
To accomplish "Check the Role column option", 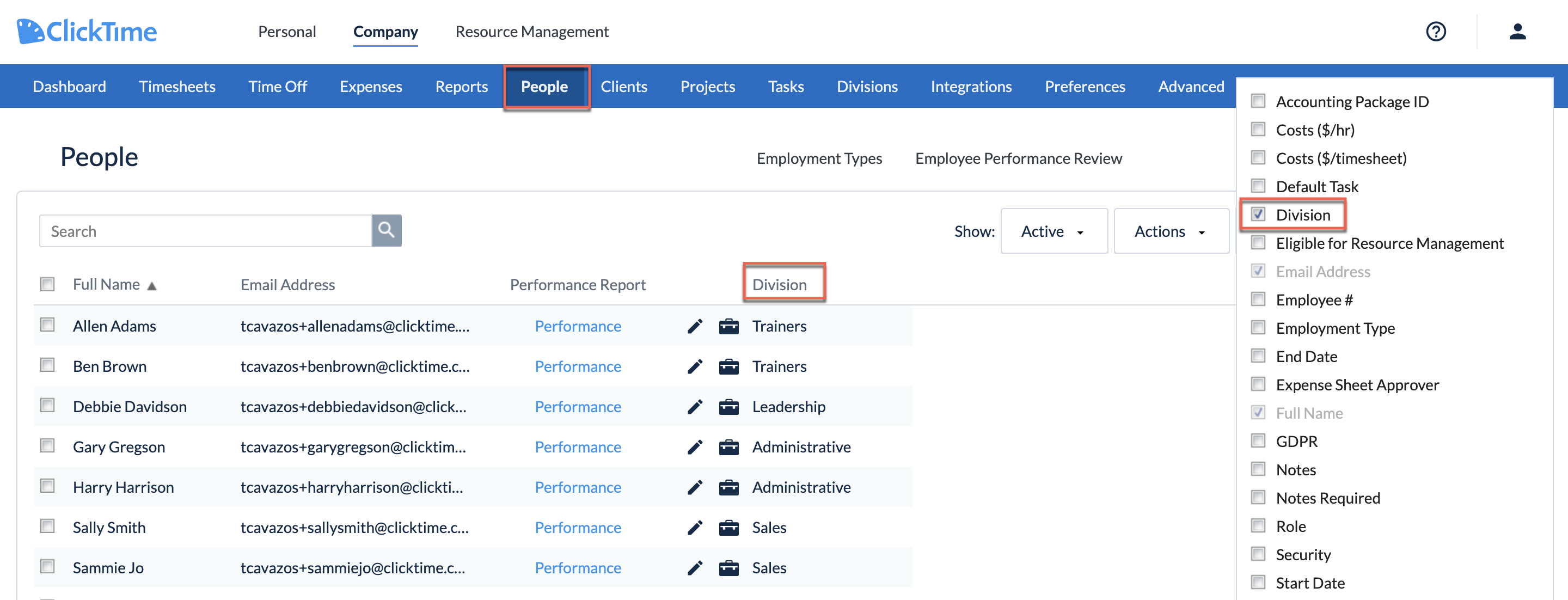I will coord(1258,526).
